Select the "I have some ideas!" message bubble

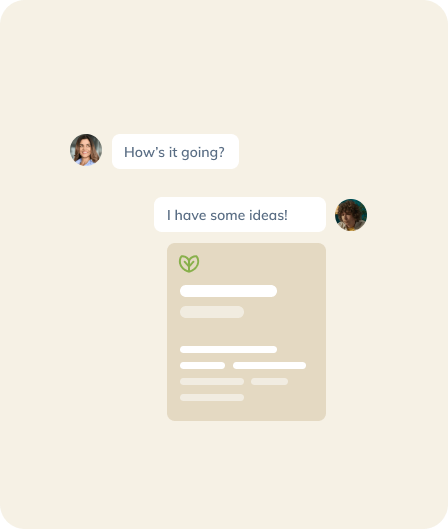click(240, 215)
